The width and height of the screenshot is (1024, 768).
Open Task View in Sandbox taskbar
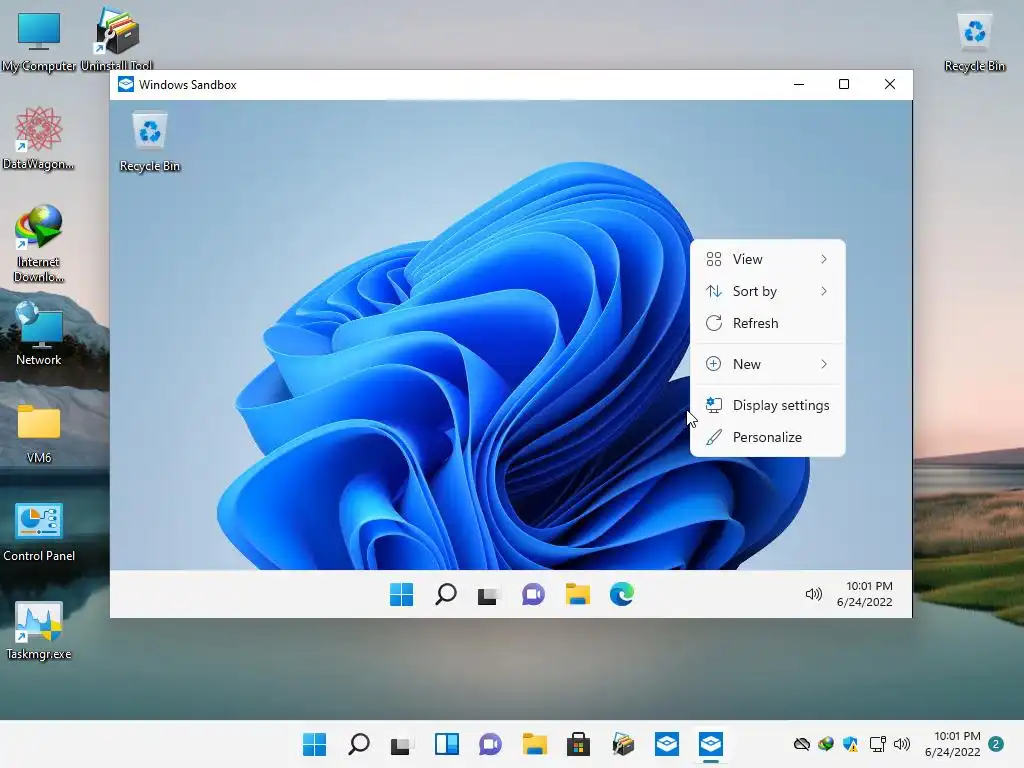[487, 596]
